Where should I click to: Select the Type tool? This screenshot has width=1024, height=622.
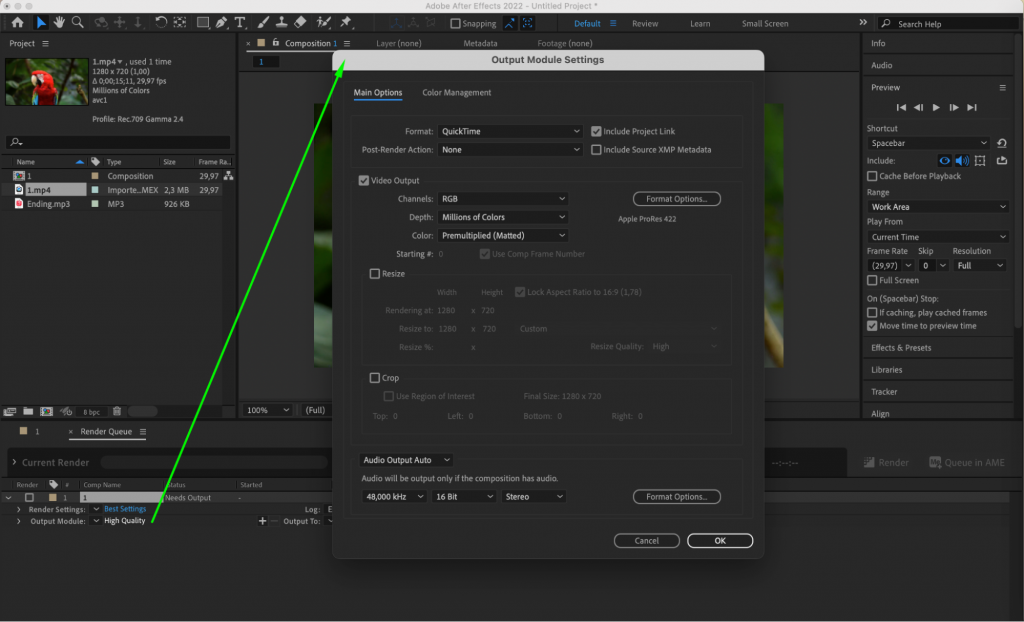(x=239, y=22)
